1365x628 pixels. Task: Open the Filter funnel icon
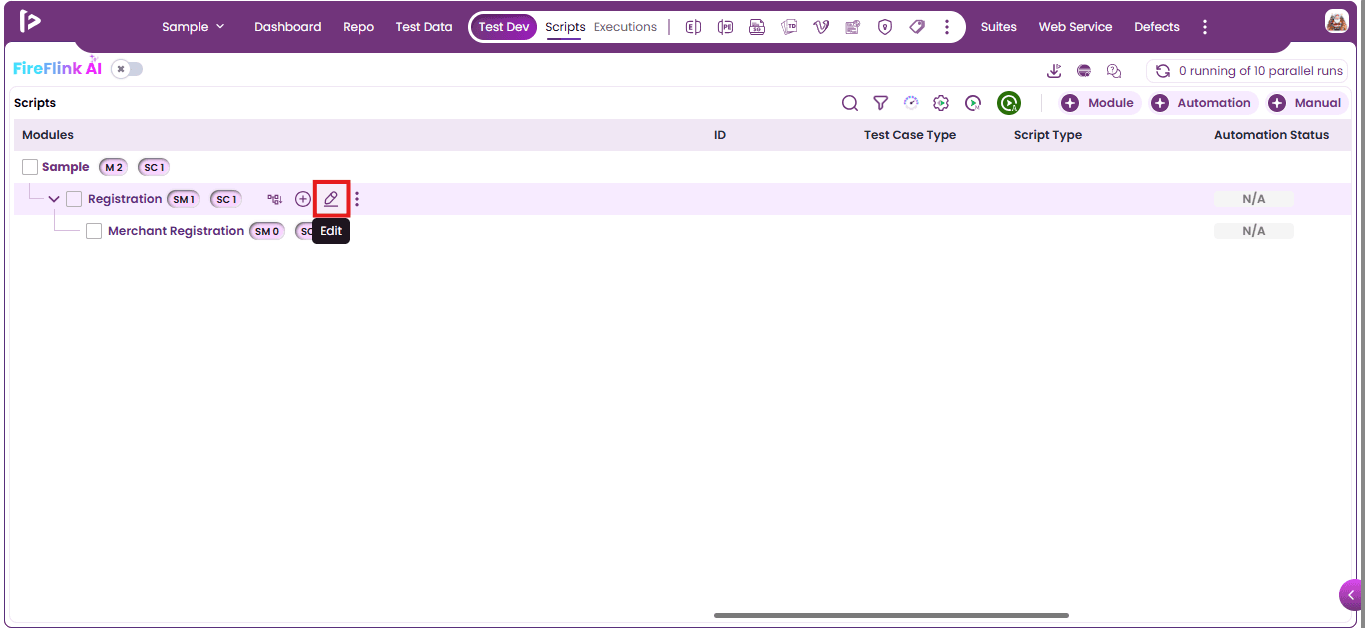click(880, 103)
